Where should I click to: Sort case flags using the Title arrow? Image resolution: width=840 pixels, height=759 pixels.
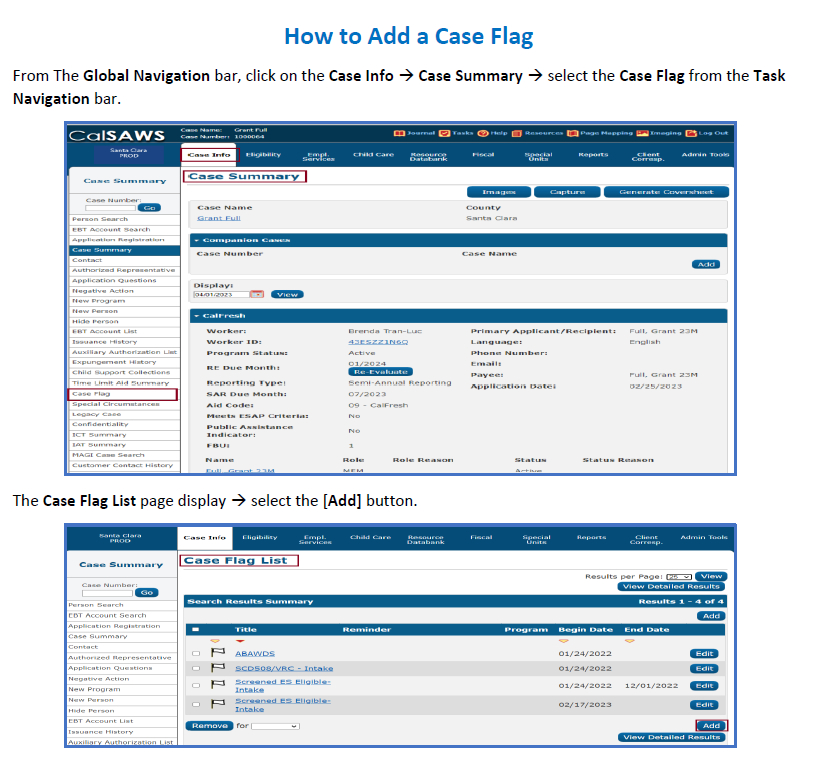point(239,641)
